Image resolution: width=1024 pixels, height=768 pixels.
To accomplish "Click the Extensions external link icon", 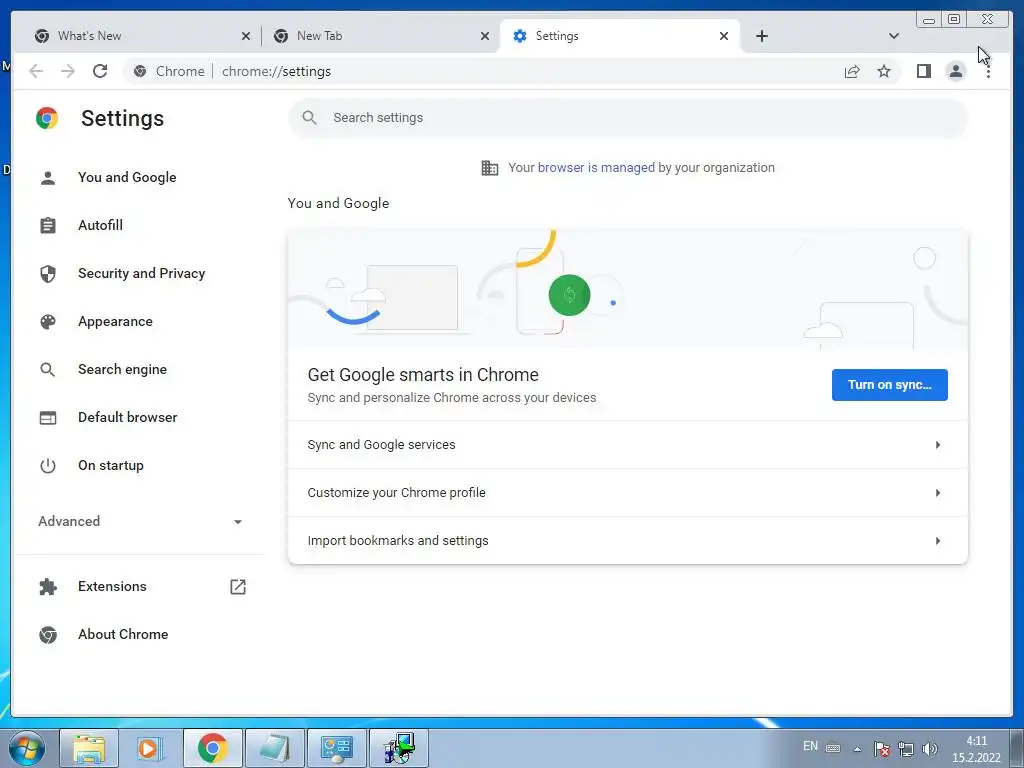I will 238,586.
